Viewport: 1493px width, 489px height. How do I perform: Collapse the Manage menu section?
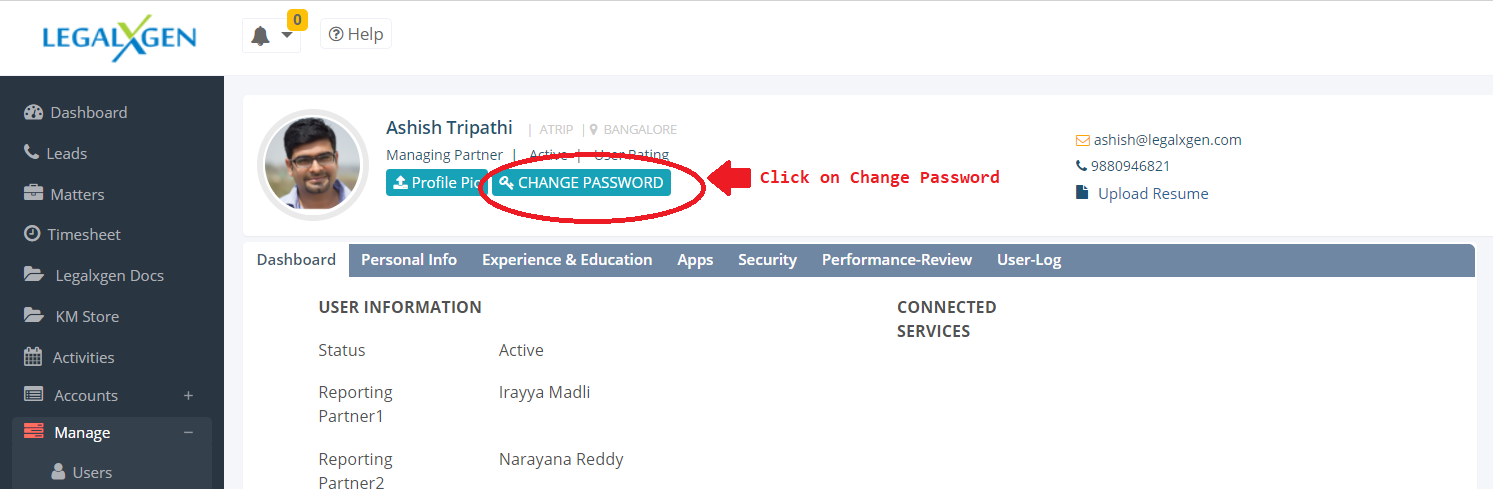pos(188,433)
